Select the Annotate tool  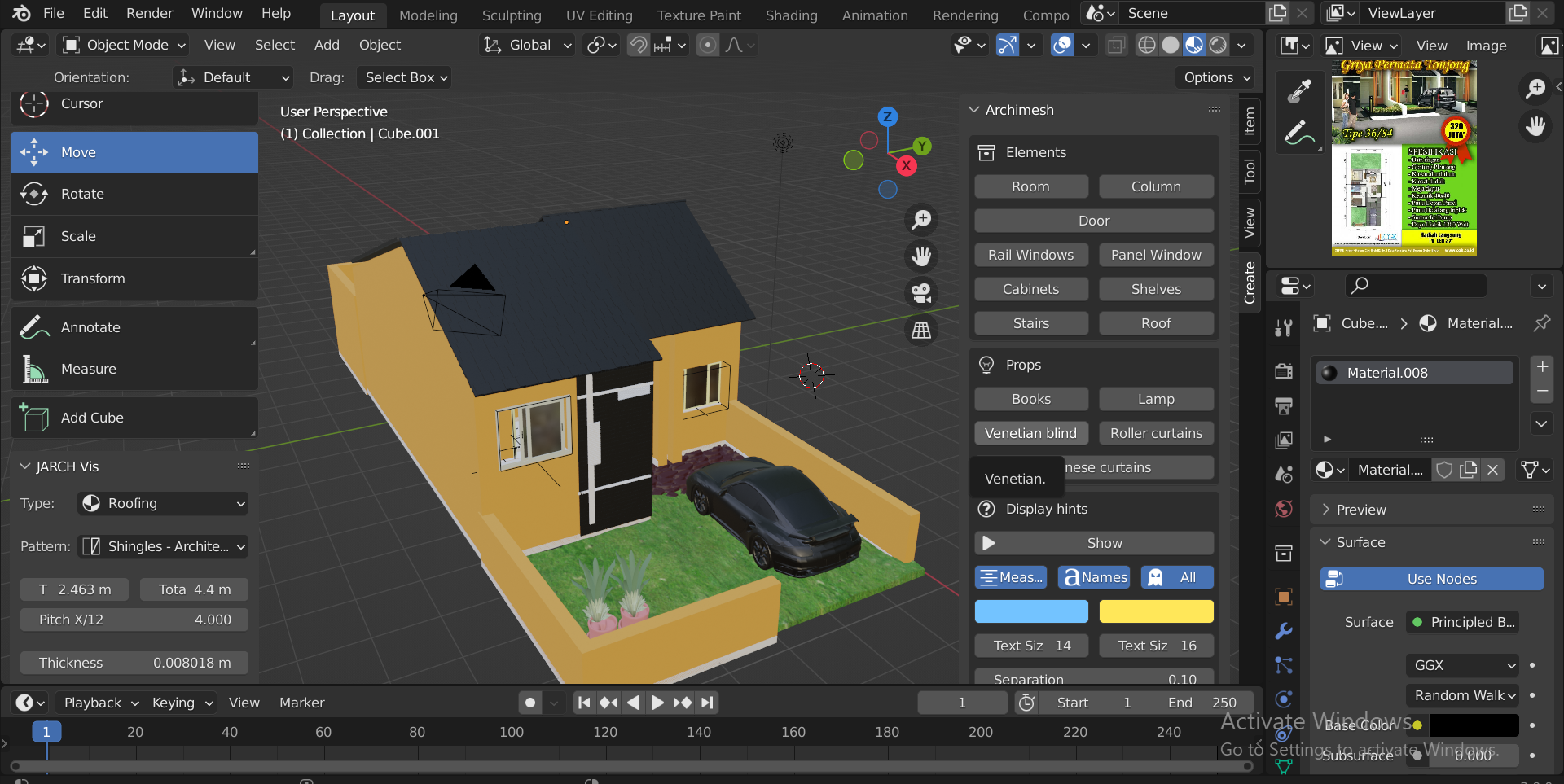coord(134,327)
